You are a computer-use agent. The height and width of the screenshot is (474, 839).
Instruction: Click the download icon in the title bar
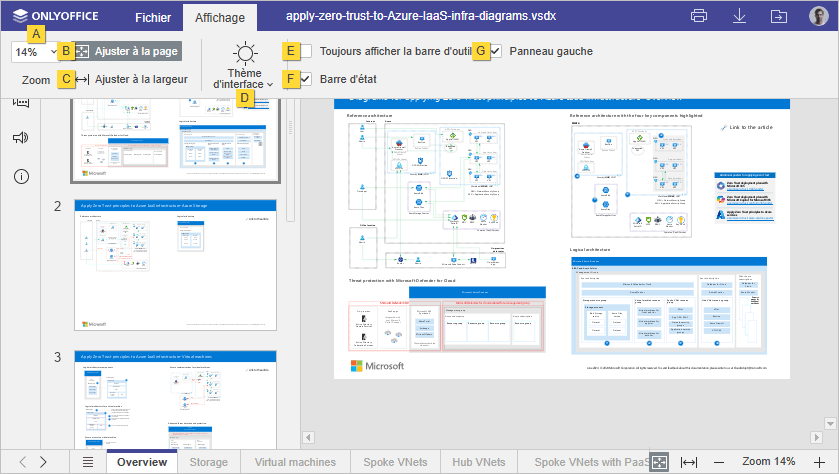point(739,16)
